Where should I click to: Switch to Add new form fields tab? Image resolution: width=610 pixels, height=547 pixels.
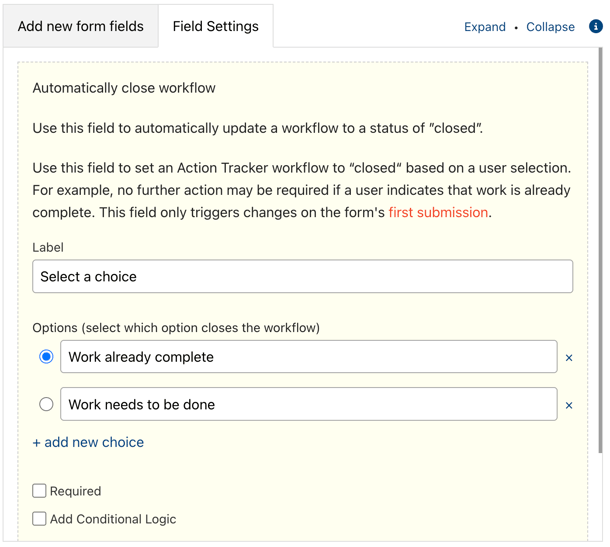[81, 26]
